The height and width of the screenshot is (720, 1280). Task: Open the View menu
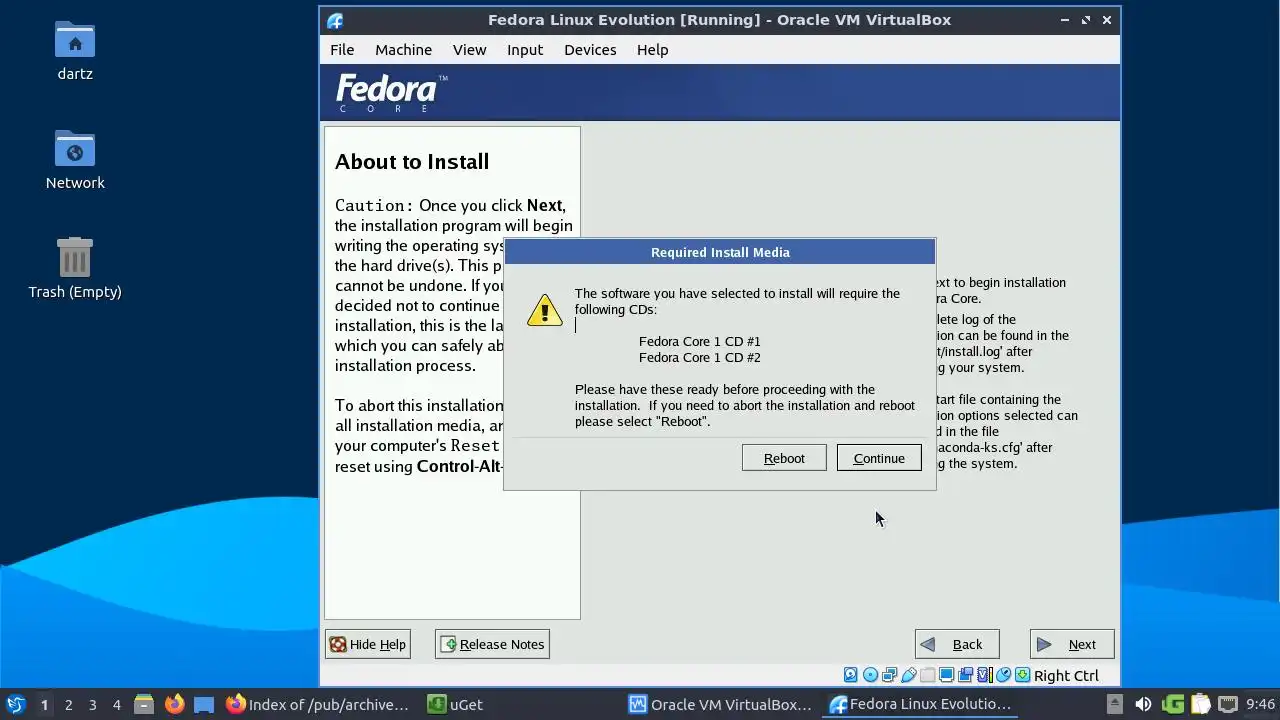click(x=469, y=50)
